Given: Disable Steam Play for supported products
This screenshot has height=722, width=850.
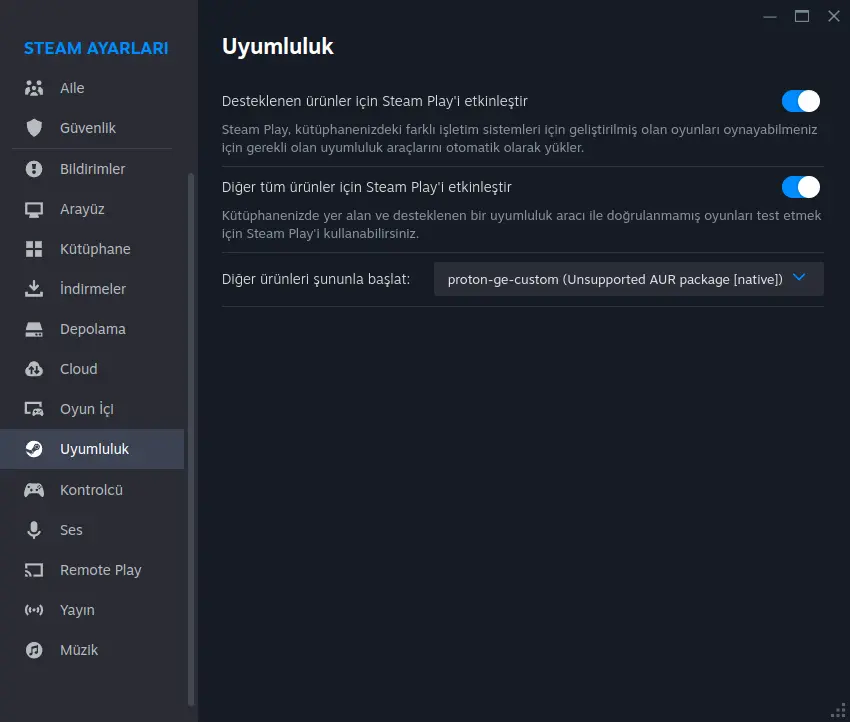Looking at the screenshot, I should tap(800, 101).
